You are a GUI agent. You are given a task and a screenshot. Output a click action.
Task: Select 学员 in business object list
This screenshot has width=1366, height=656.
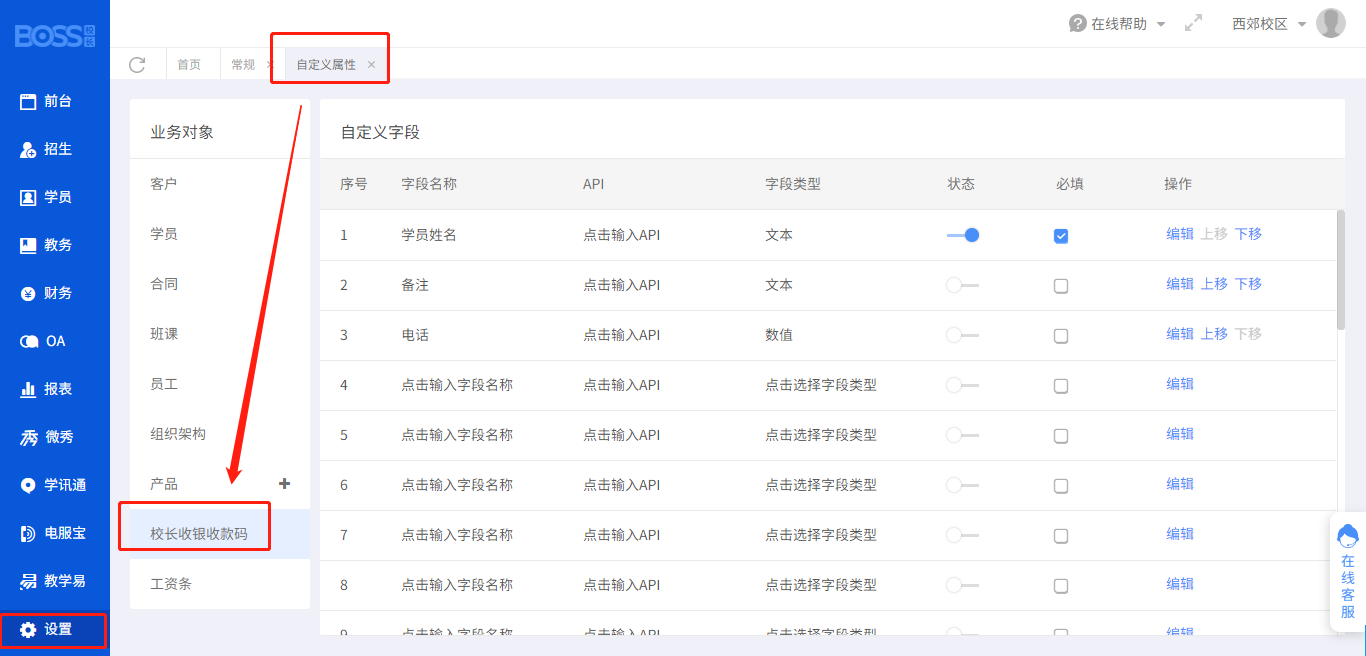[220, 234]
